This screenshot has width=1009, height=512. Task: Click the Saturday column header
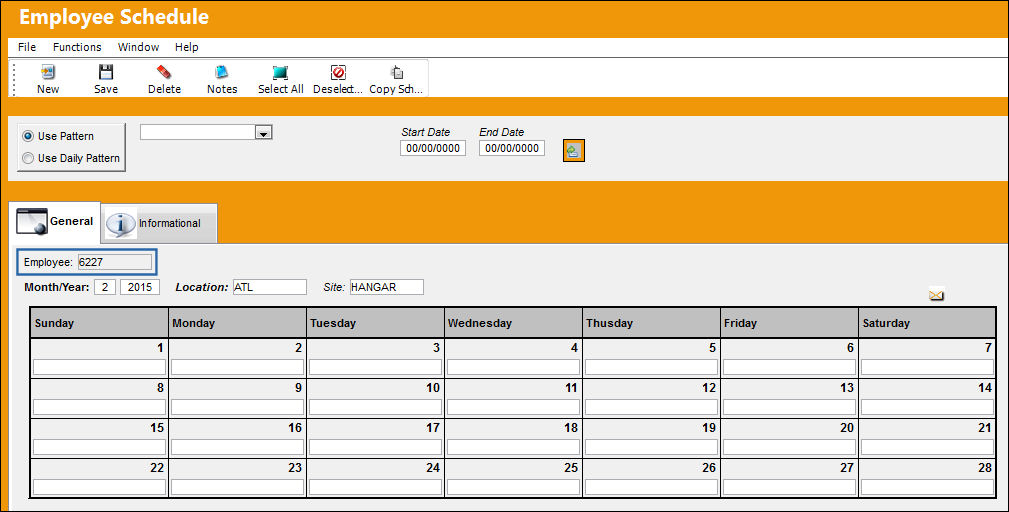(x=927, y=323)
